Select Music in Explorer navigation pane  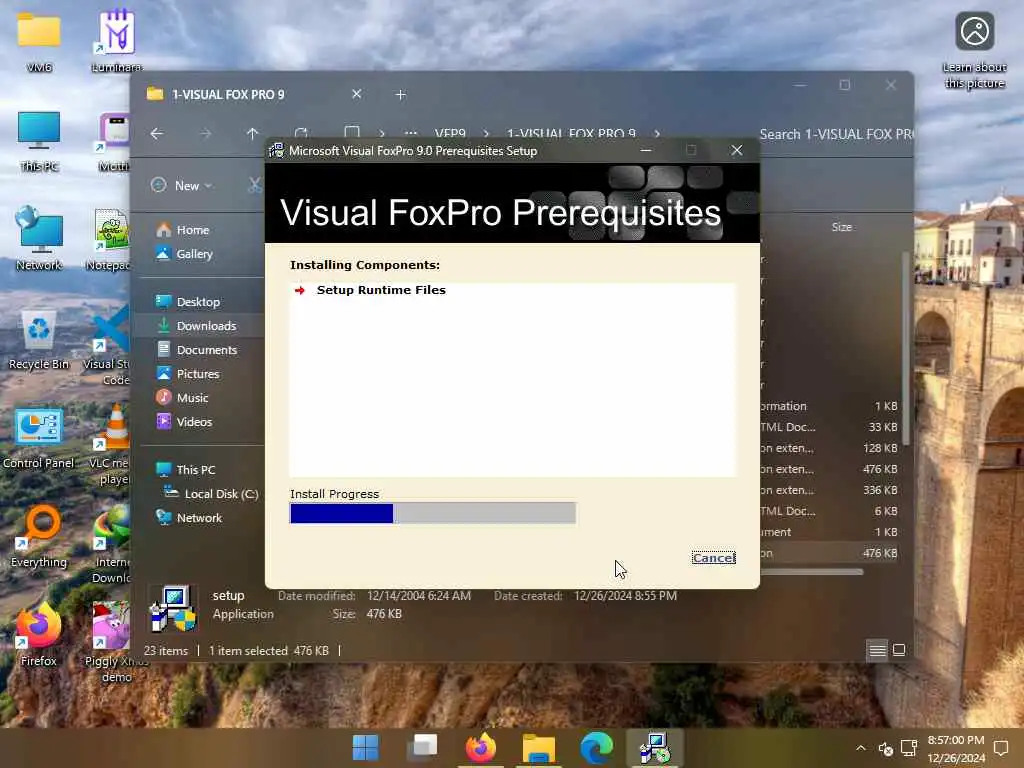pyautogui.click(x=182, y=398)
